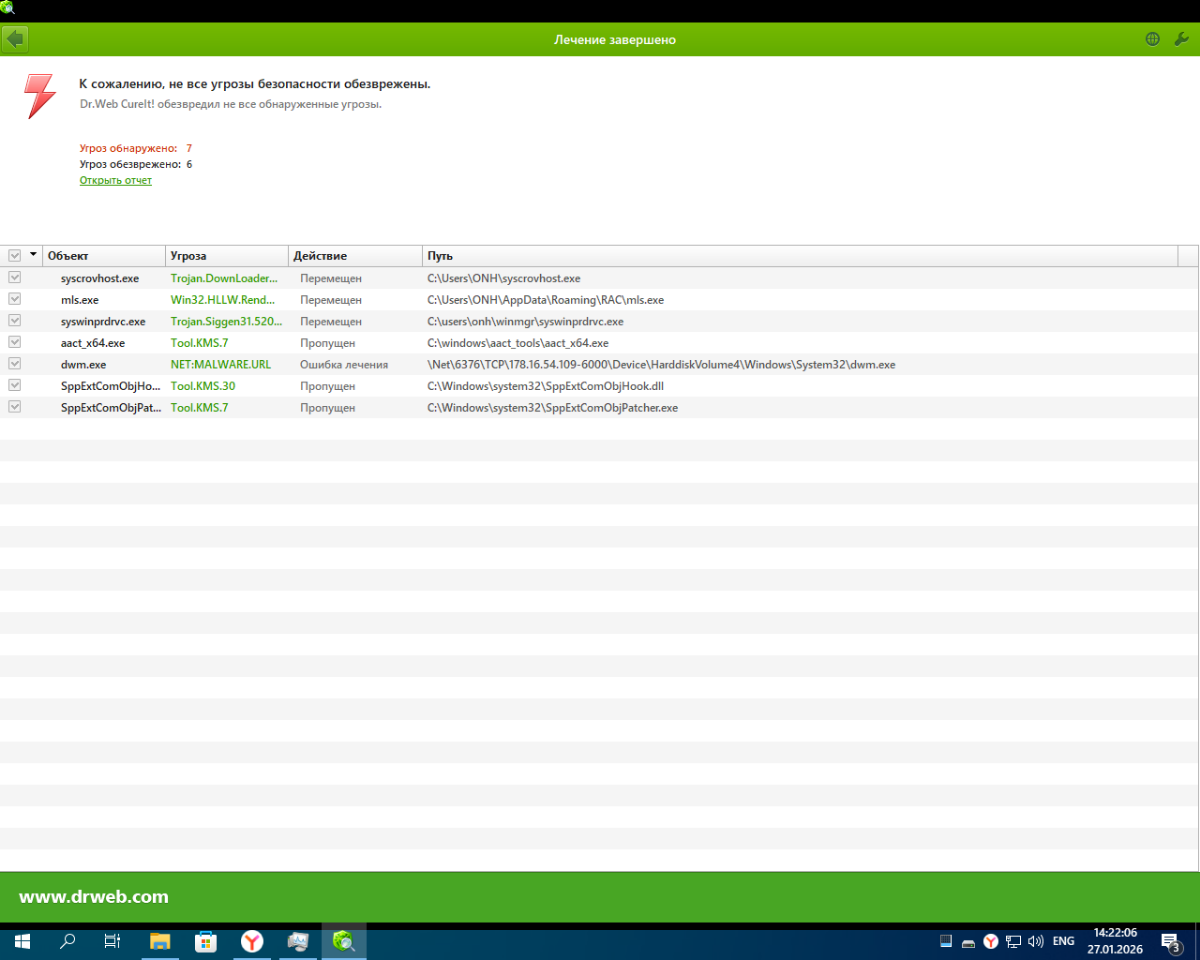Click the Dr.Web CureIt taskbar icon
This screenshot has width=1200, height=960.
343,941
